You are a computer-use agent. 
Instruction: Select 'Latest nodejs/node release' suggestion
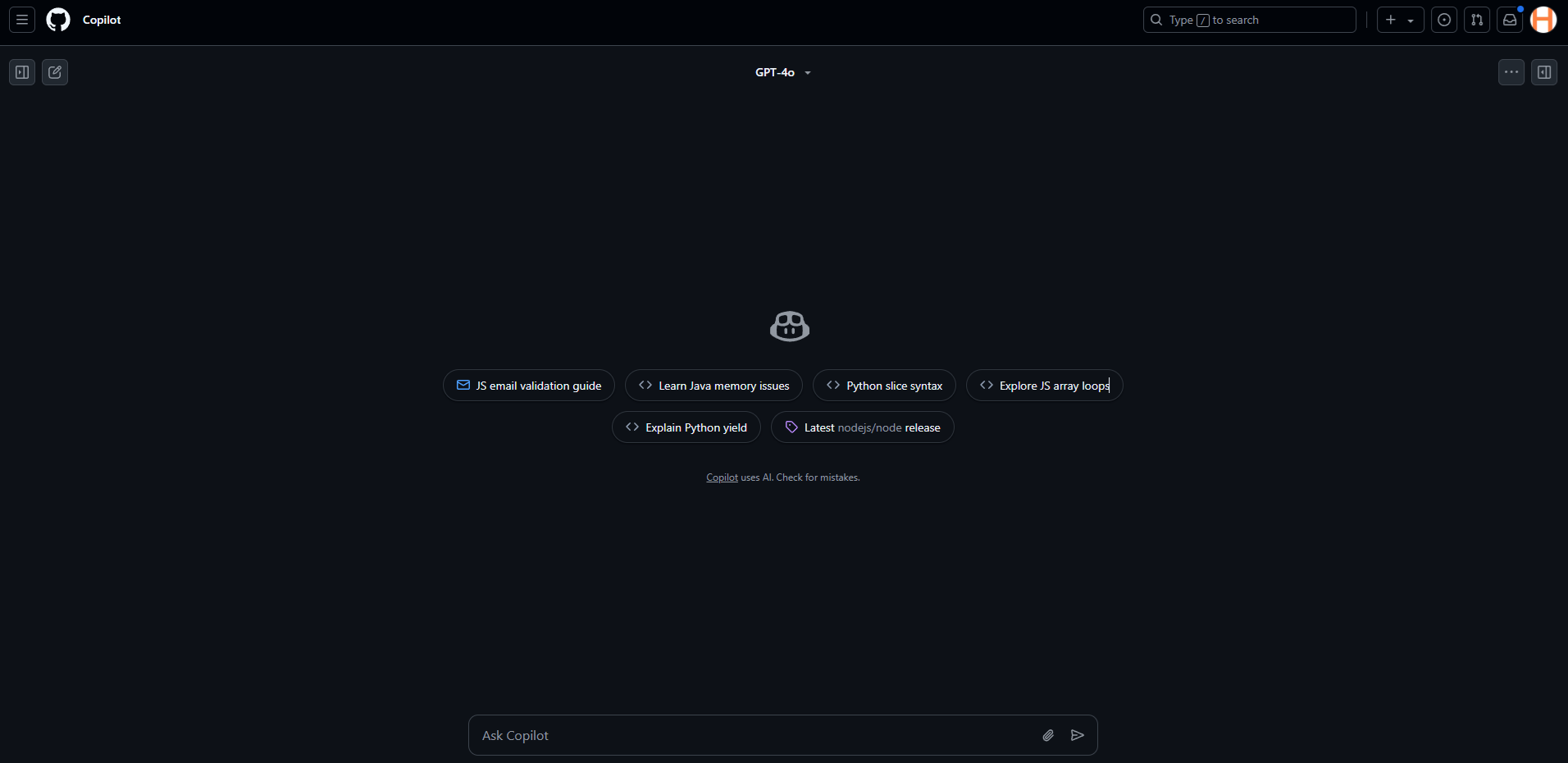pos(863,427)
